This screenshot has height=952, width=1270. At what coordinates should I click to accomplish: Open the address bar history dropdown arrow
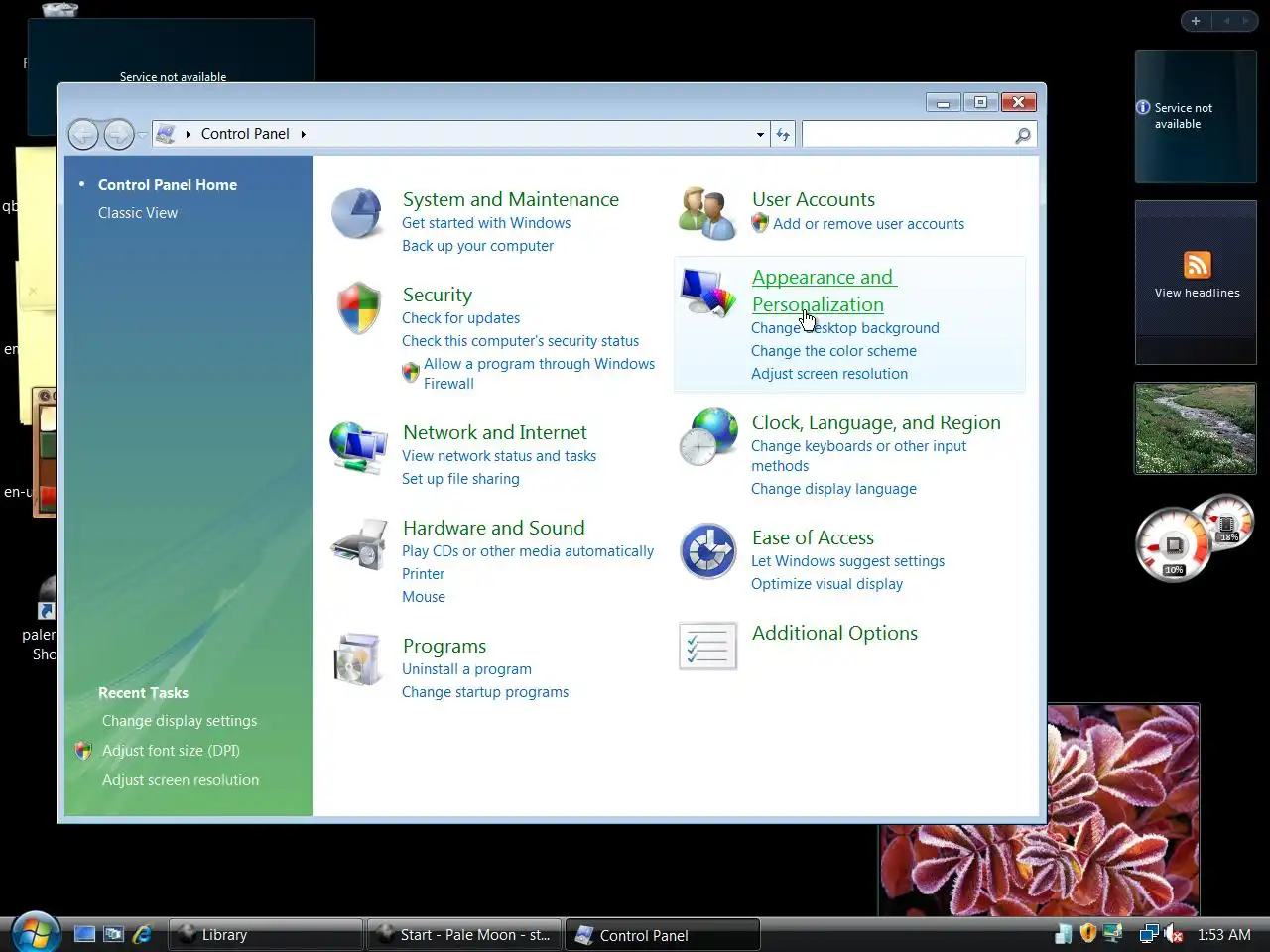(760, 135)
